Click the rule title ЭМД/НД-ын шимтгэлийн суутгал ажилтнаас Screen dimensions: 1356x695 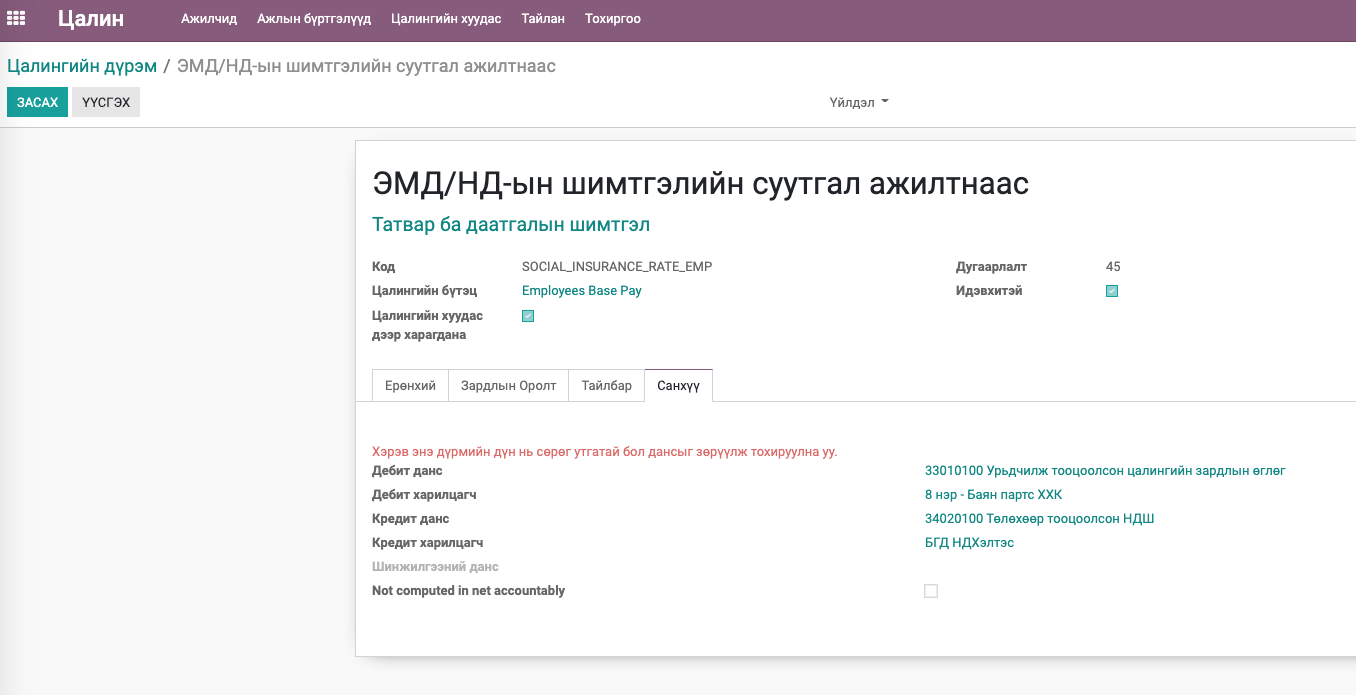700,183
